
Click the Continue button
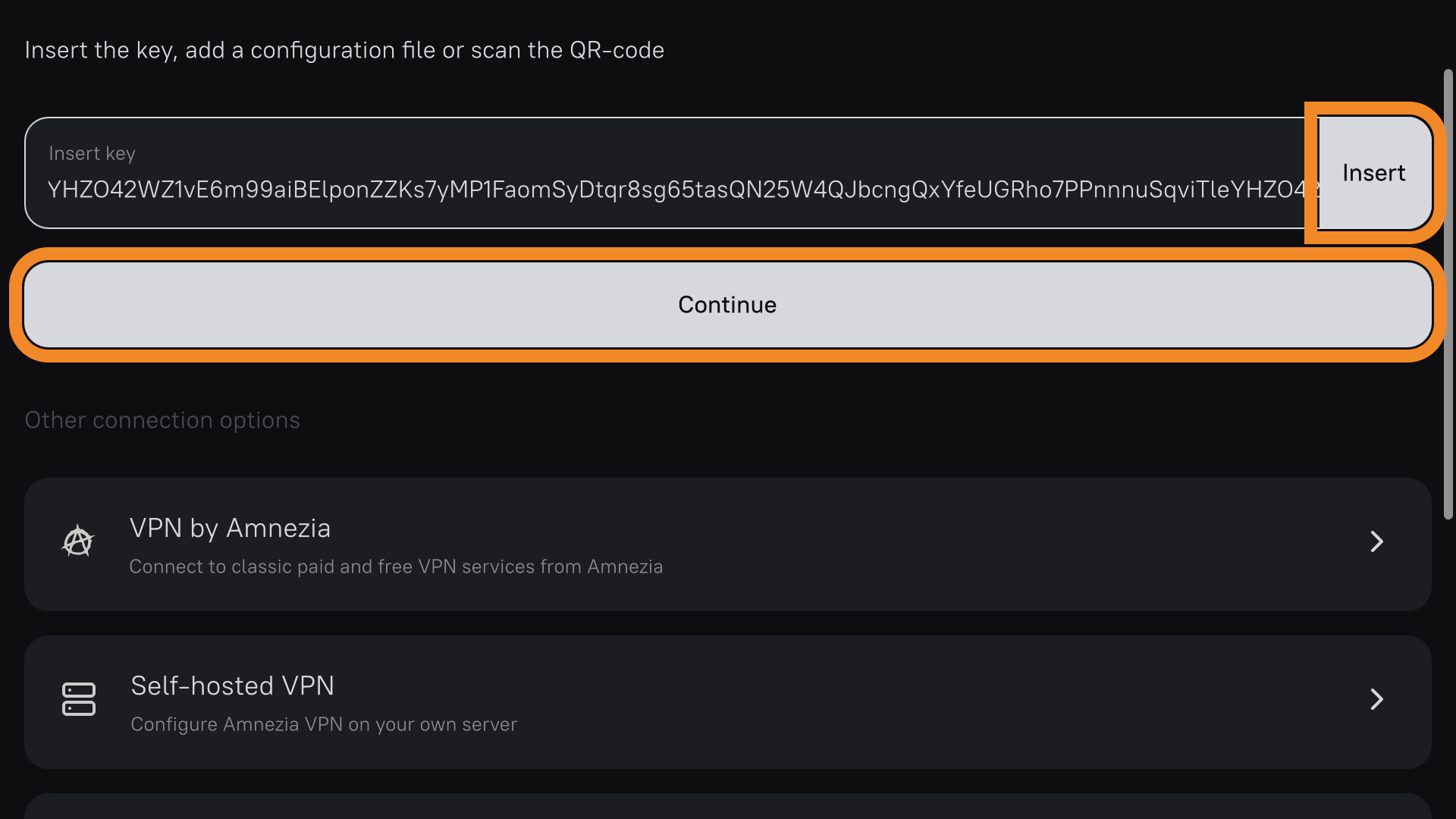(727, 305)
